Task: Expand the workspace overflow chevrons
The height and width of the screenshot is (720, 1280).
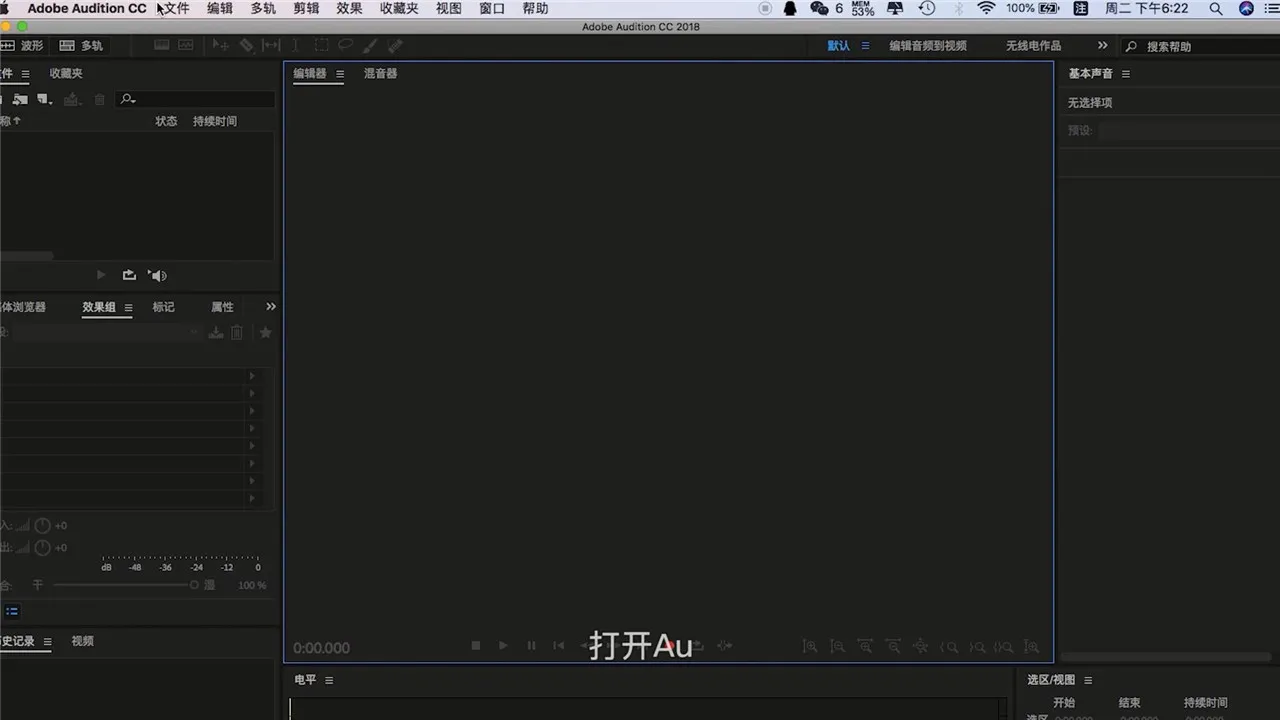Action: pos(1102,46)
